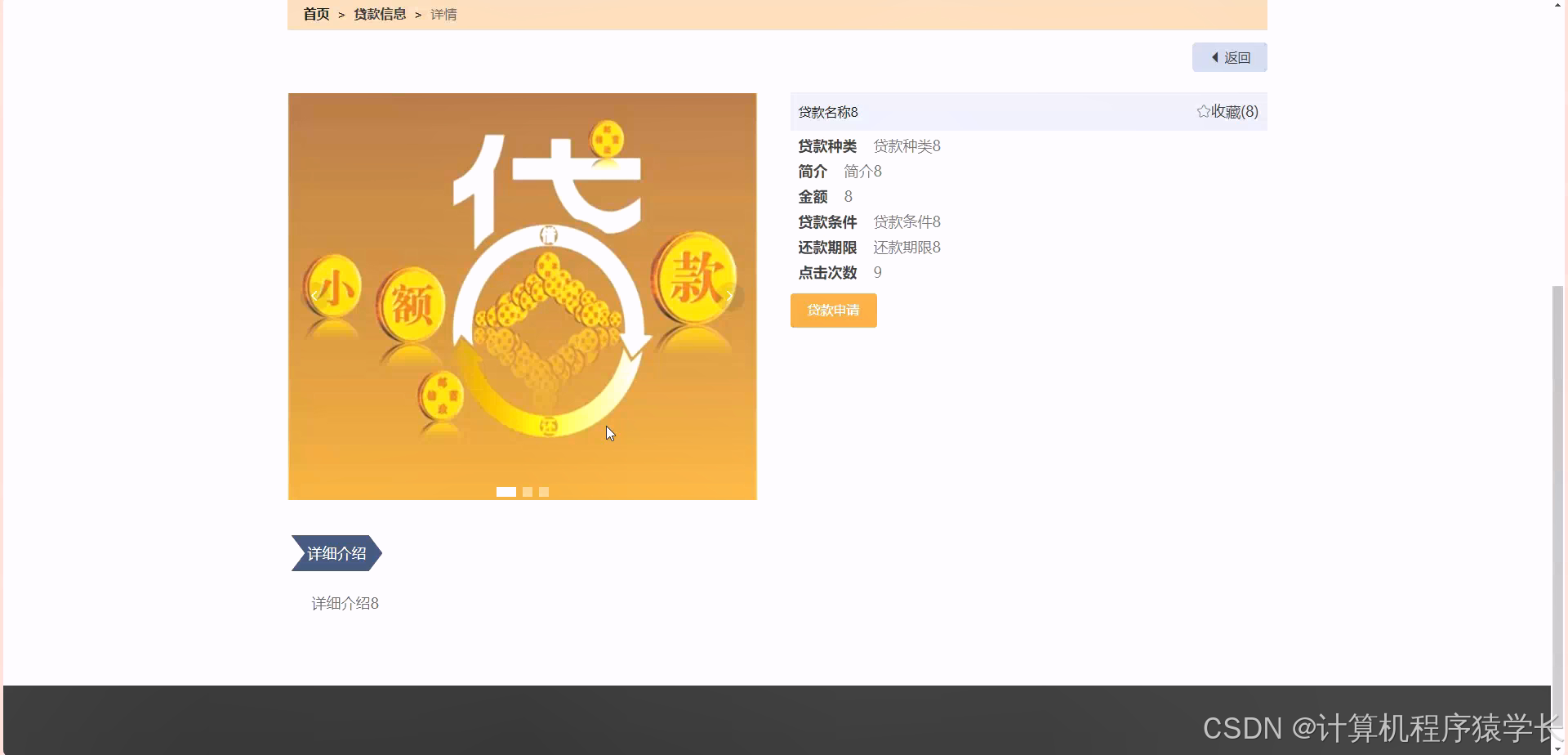Click the previous slide arrow on the carousel
This screenshot has width=1568, height=755.
[x=314, y=295]
